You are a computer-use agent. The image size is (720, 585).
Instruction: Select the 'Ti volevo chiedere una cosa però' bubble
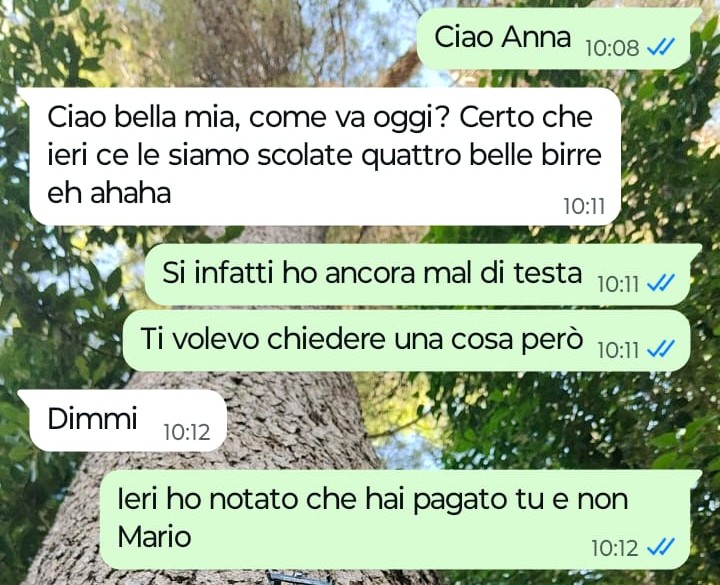point(408,341)
